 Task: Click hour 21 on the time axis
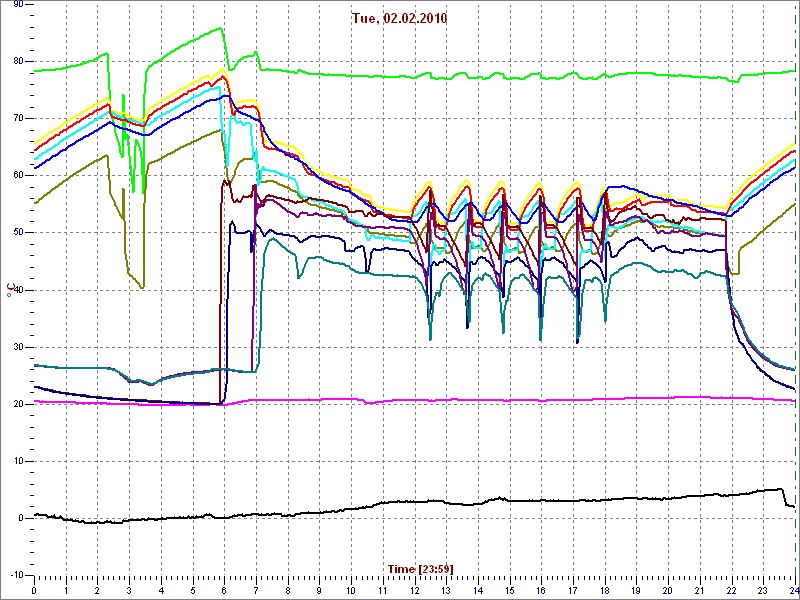[x=699, y=589]
